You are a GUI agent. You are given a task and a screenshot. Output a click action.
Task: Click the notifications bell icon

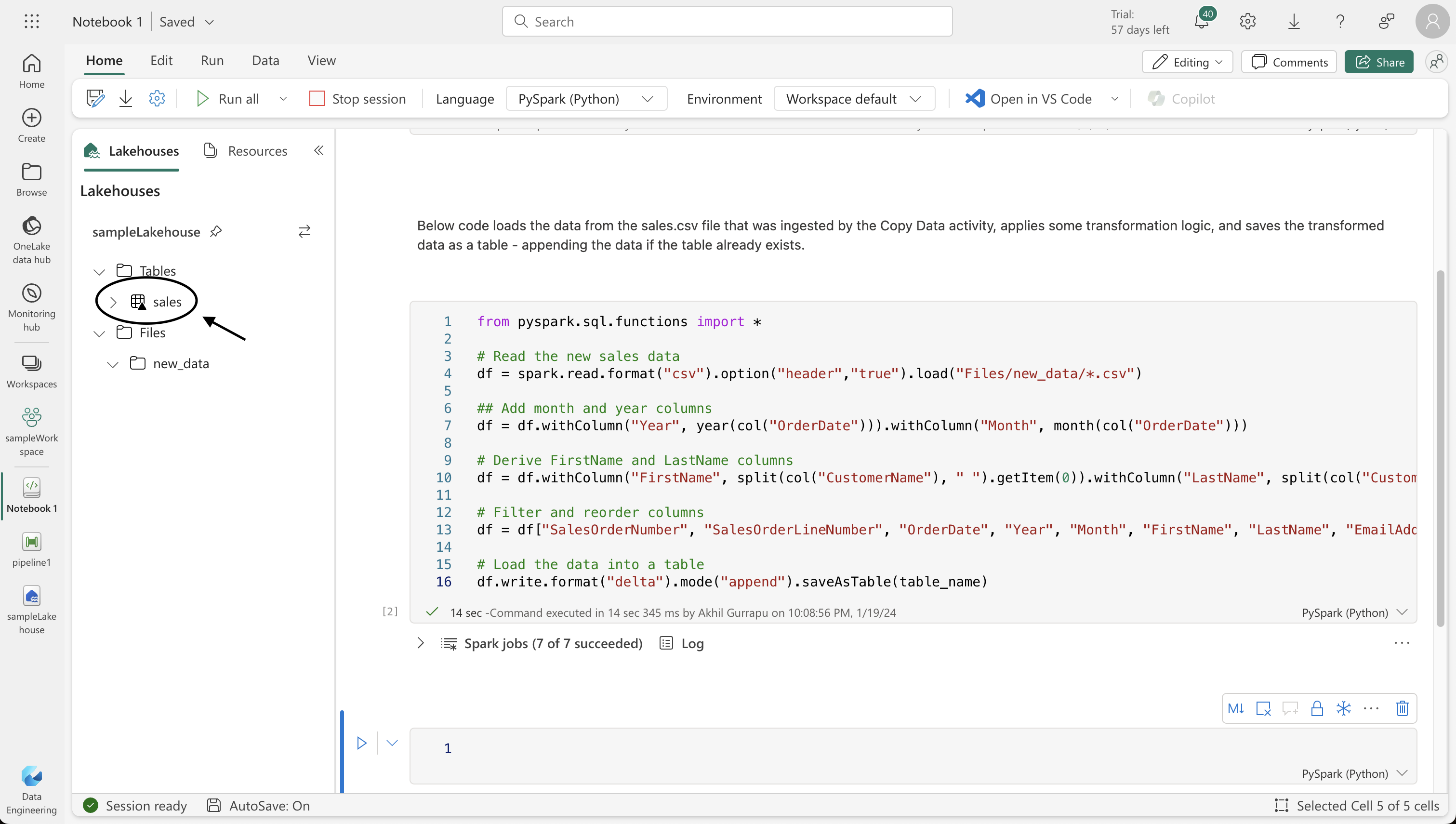(1202, 22)
